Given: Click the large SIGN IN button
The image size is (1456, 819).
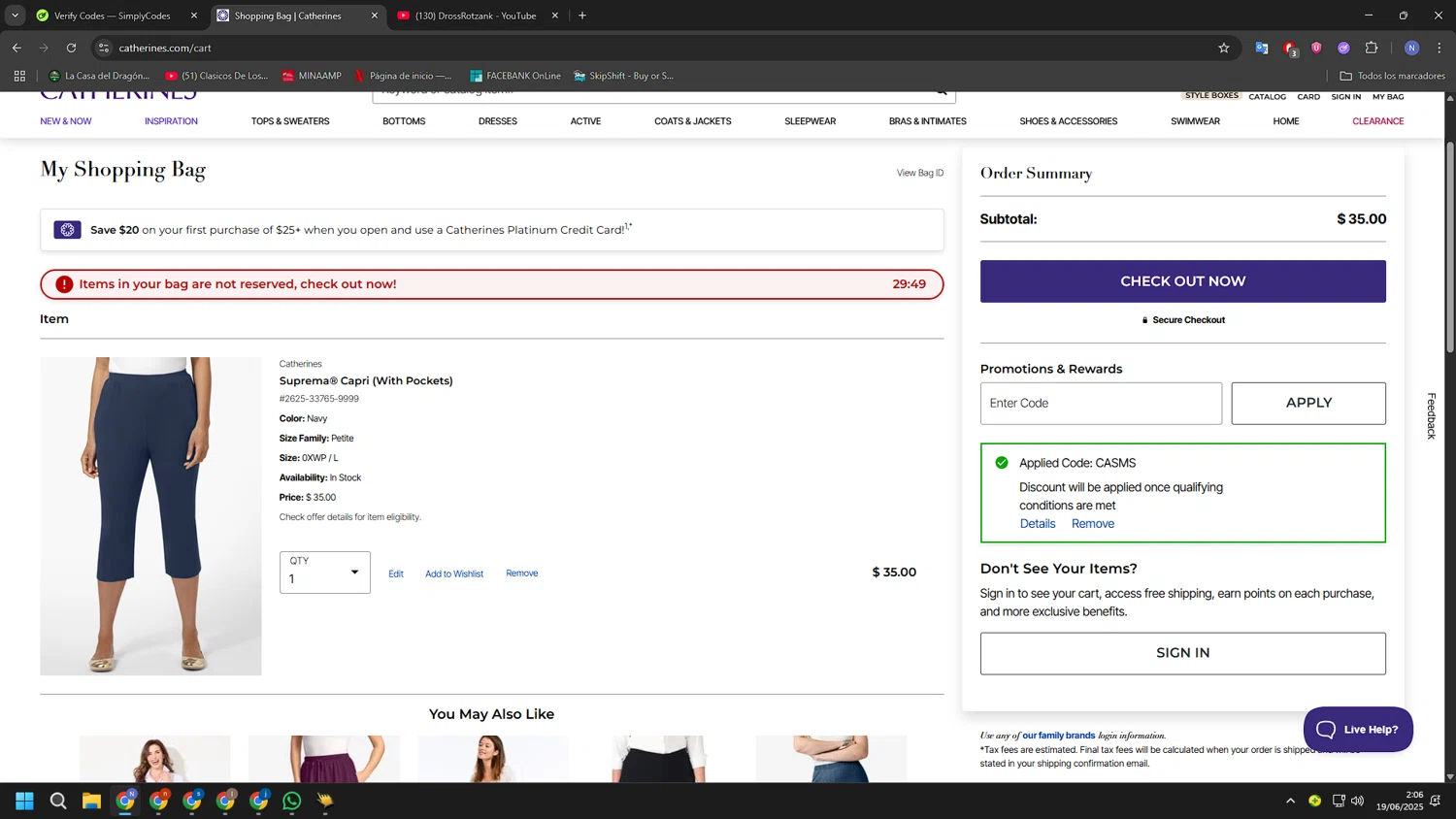Looking at the screenshot, I should [x=1182, y=653].
